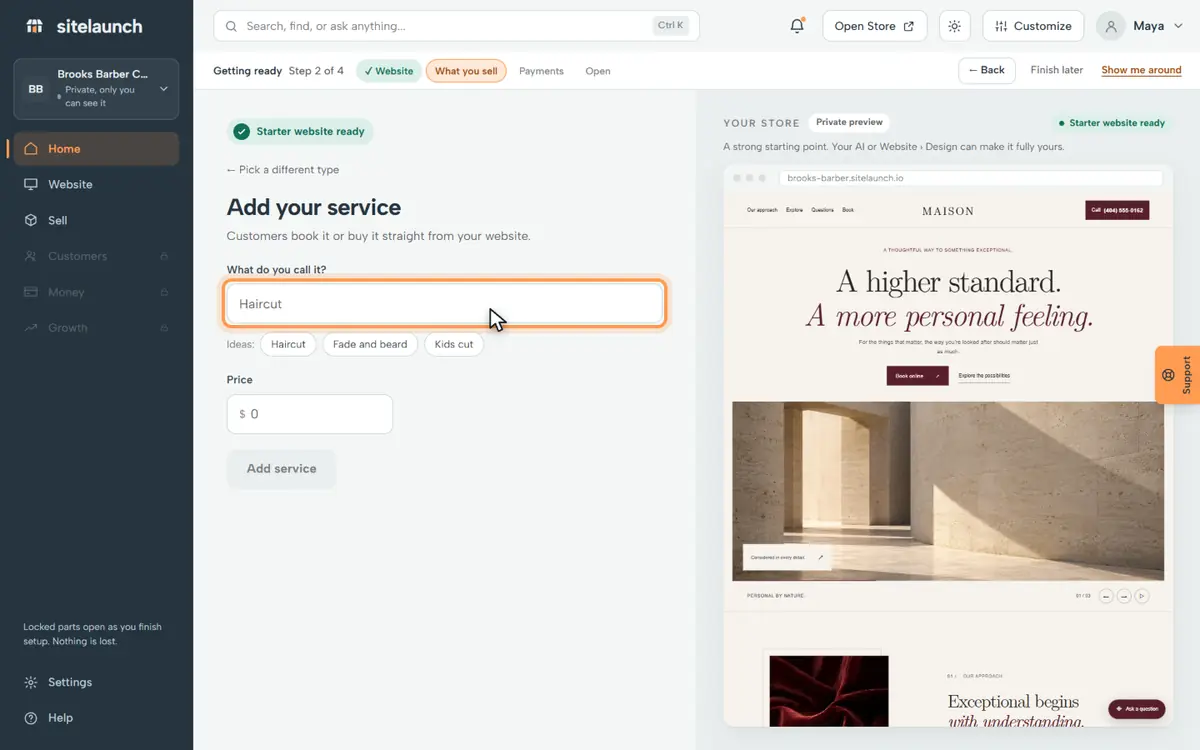Focus the service name input field
Viewport: 1200px width, 750px height.
coord(445,304)
